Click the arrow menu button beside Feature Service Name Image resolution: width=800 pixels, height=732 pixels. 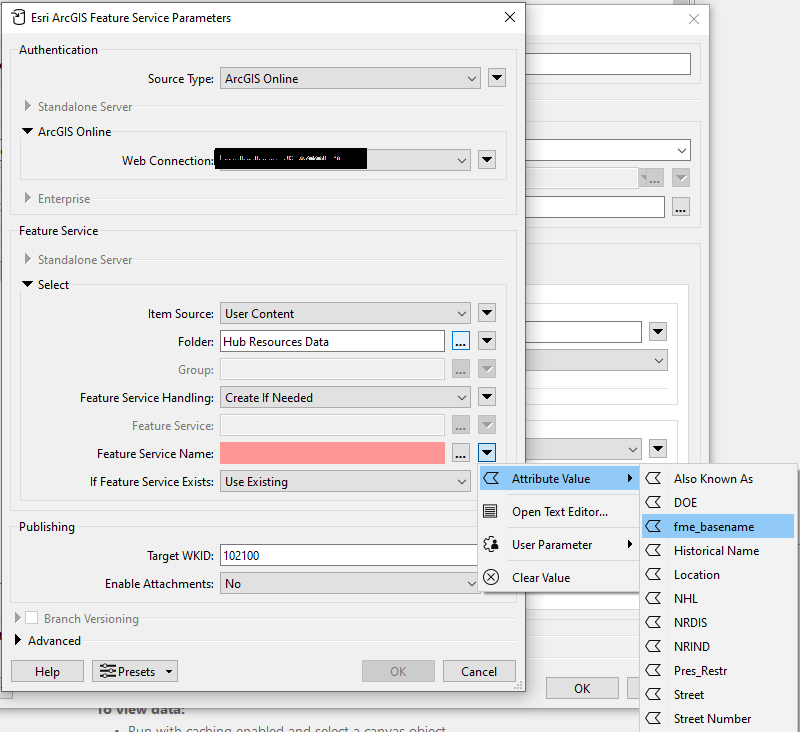pos(487,452)
